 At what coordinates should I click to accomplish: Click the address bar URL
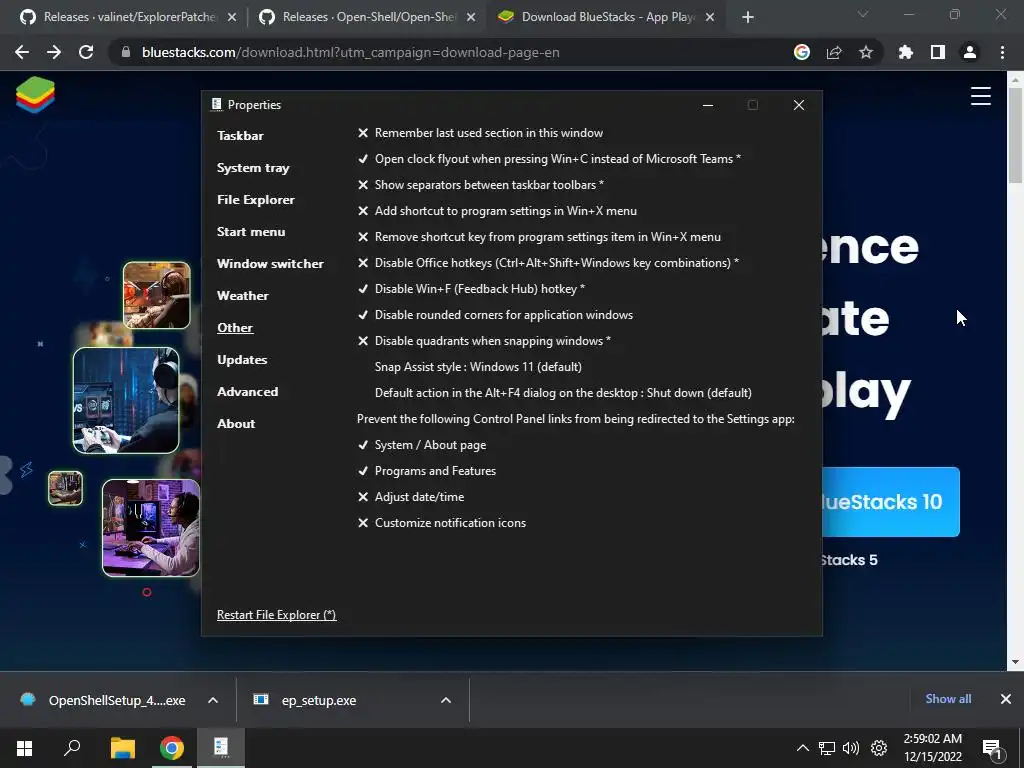[x=351, y=52]
